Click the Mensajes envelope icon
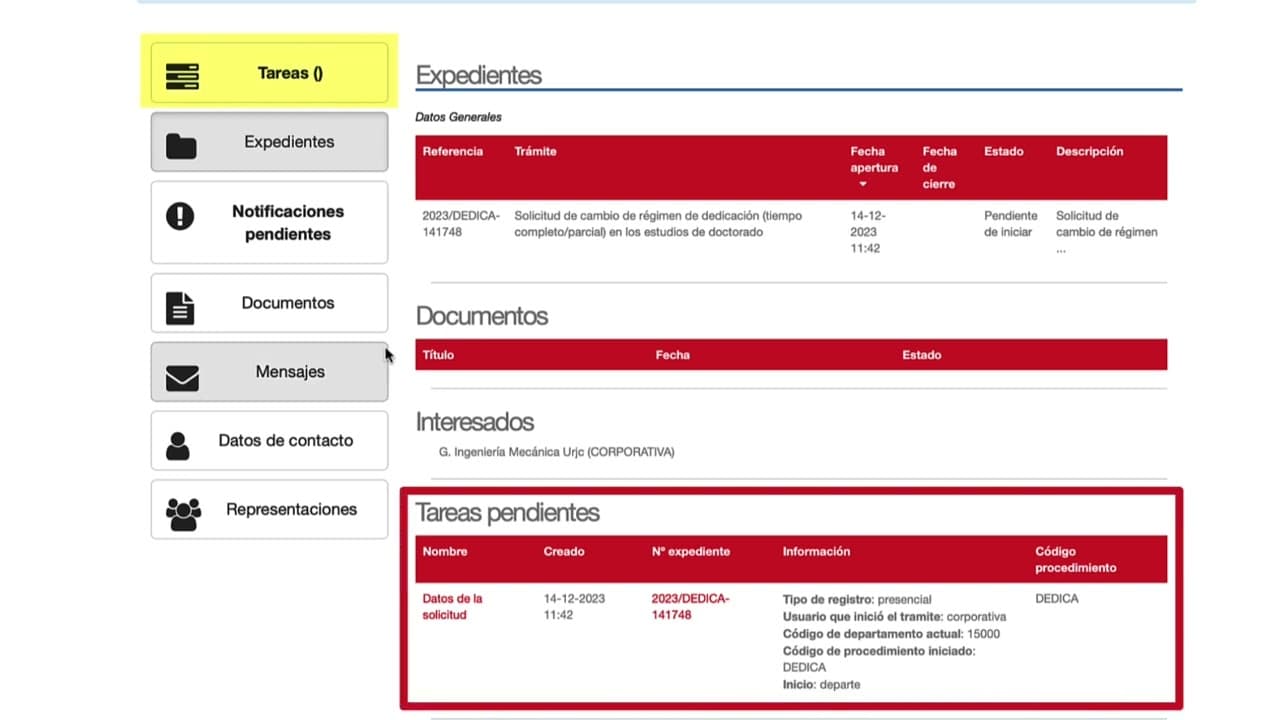The height and width of the screenshot is (720, 1280). (182, 378)
